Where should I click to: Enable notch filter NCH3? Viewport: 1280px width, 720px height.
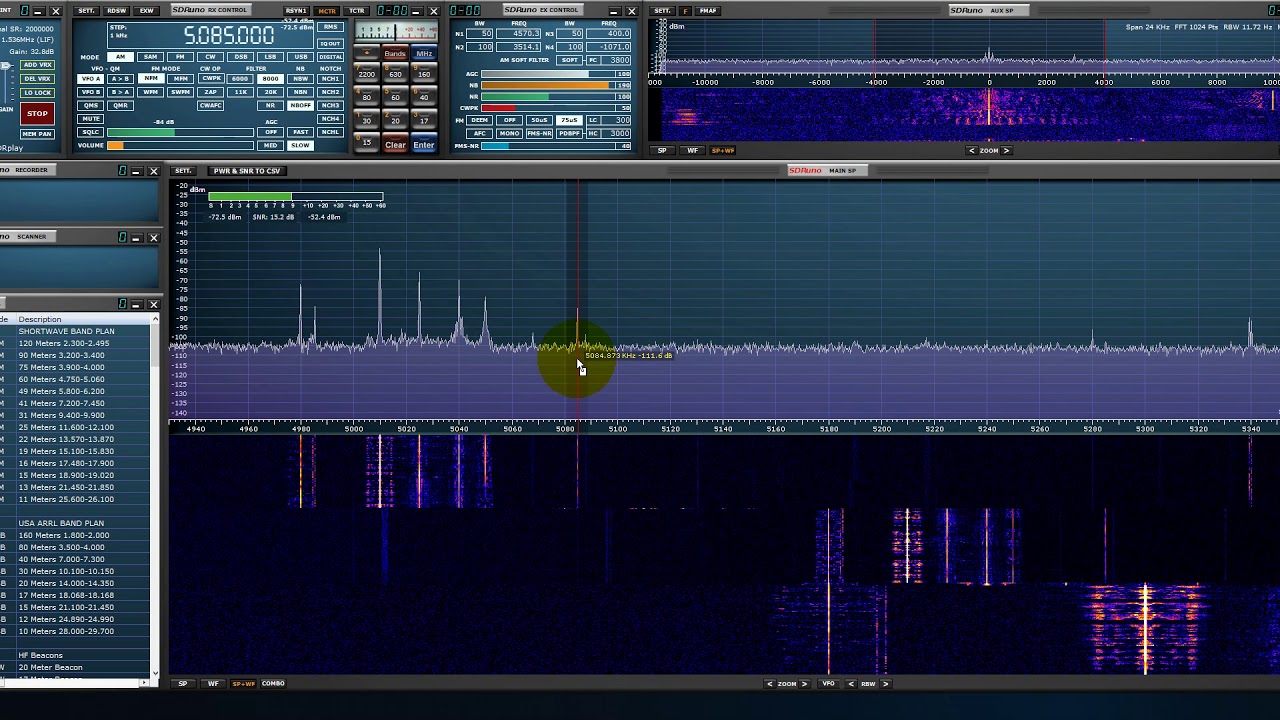[330, 105]
